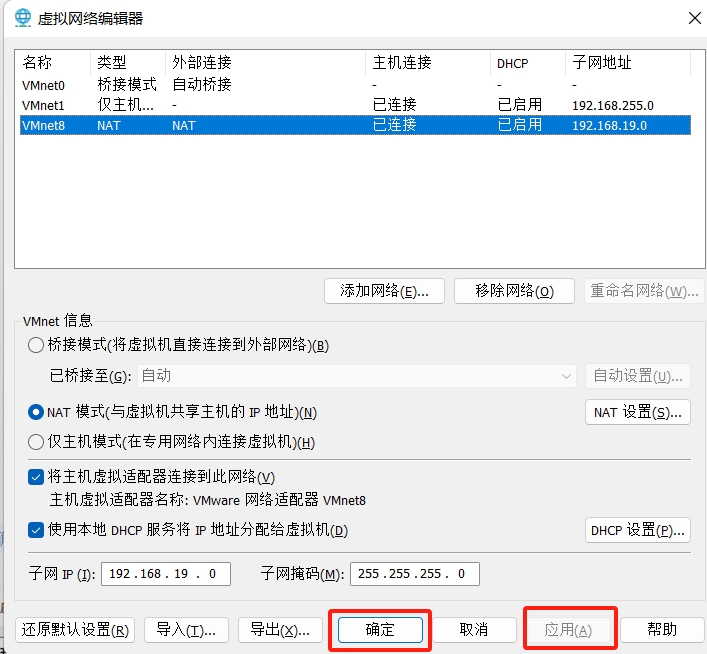Click the DHCP column header
This screenshot has height=654, width=707.
[x=528, y=62]
